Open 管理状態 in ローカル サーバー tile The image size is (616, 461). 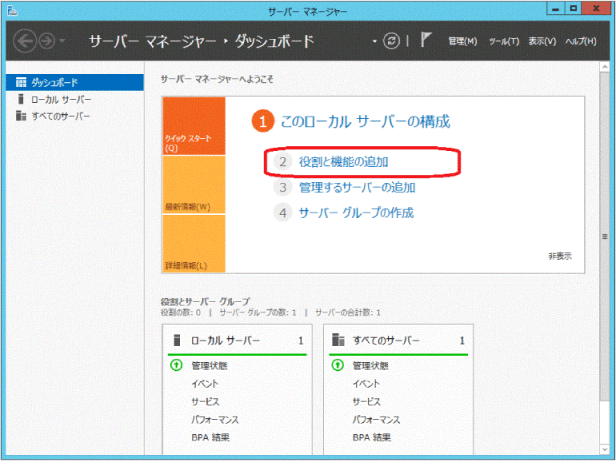[209, 366]
